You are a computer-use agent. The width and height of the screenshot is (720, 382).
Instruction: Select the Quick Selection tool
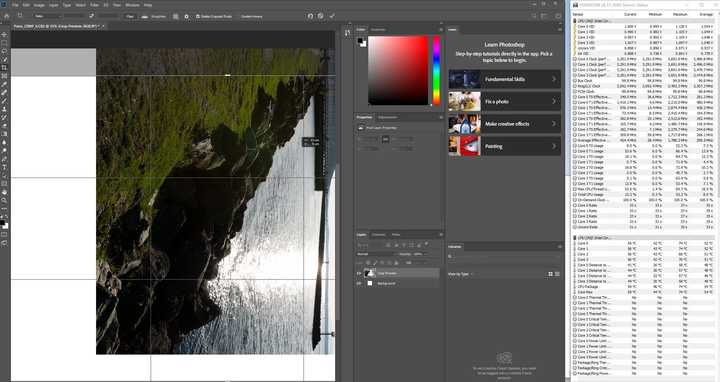point(4,60)
